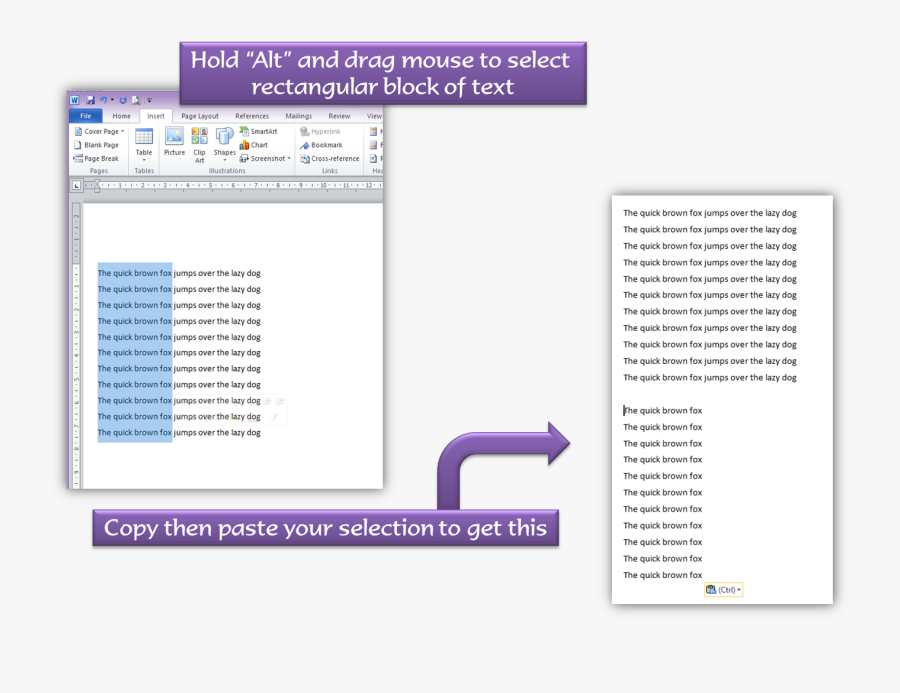Open the Cover Page gallery
The image size is (900, 693).
tap(103, 131)
